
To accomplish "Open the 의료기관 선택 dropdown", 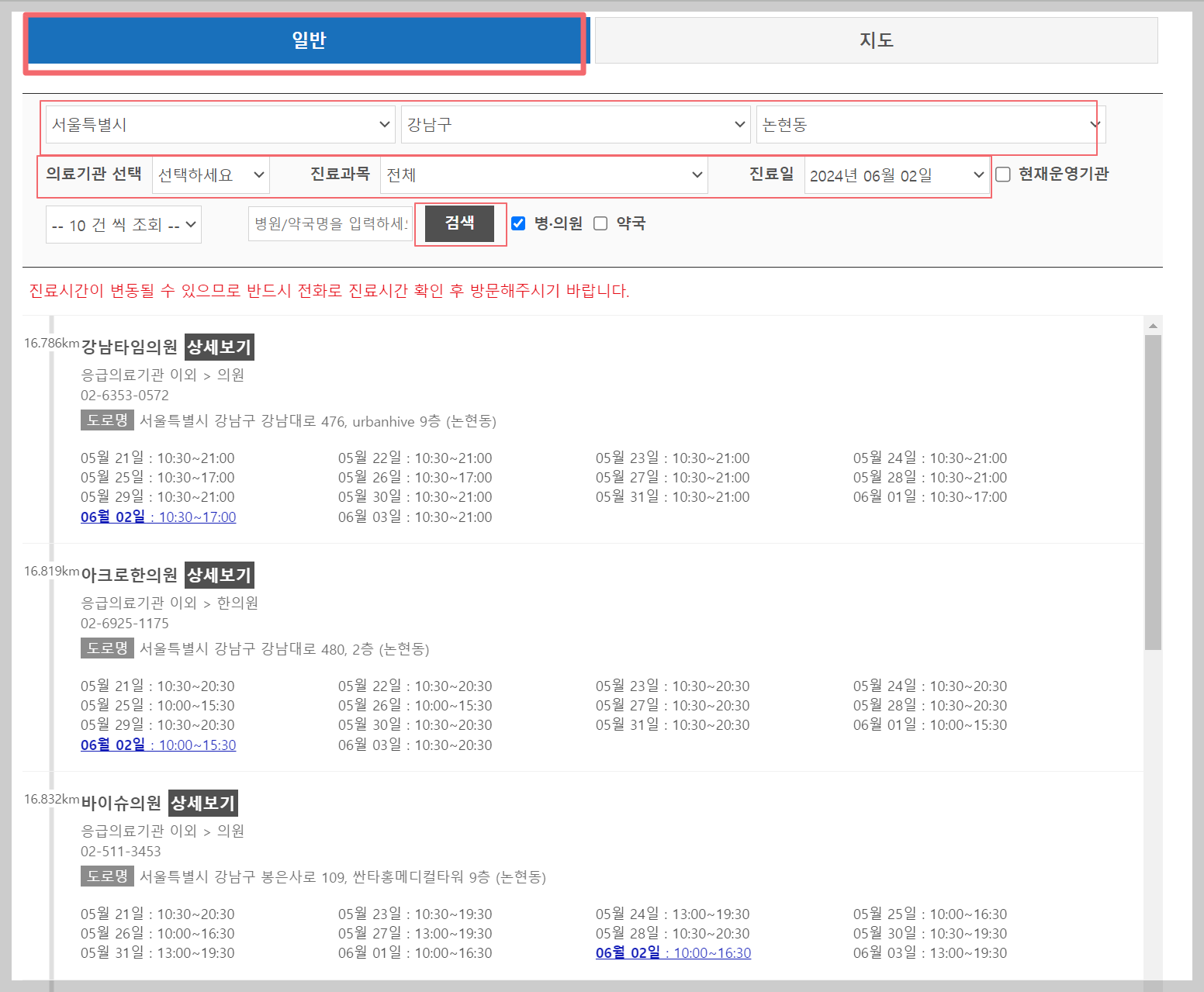I will coord(210,175).
